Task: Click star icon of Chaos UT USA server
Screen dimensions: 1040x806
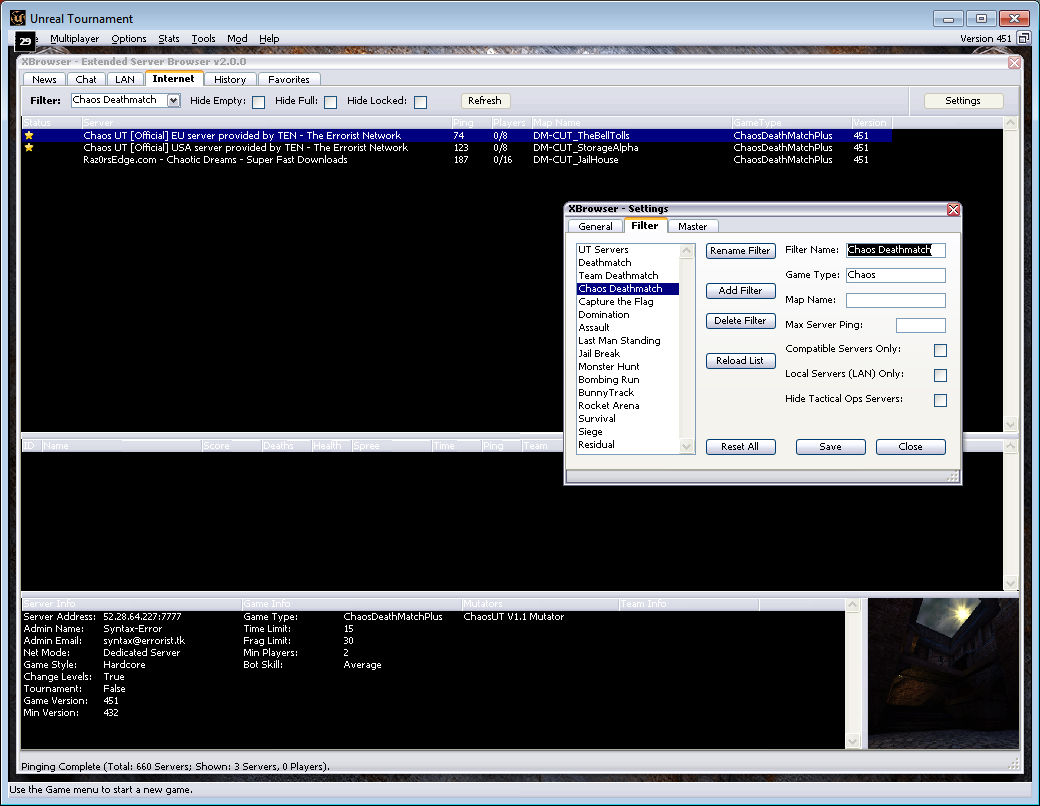Action: tap(29, 147)
